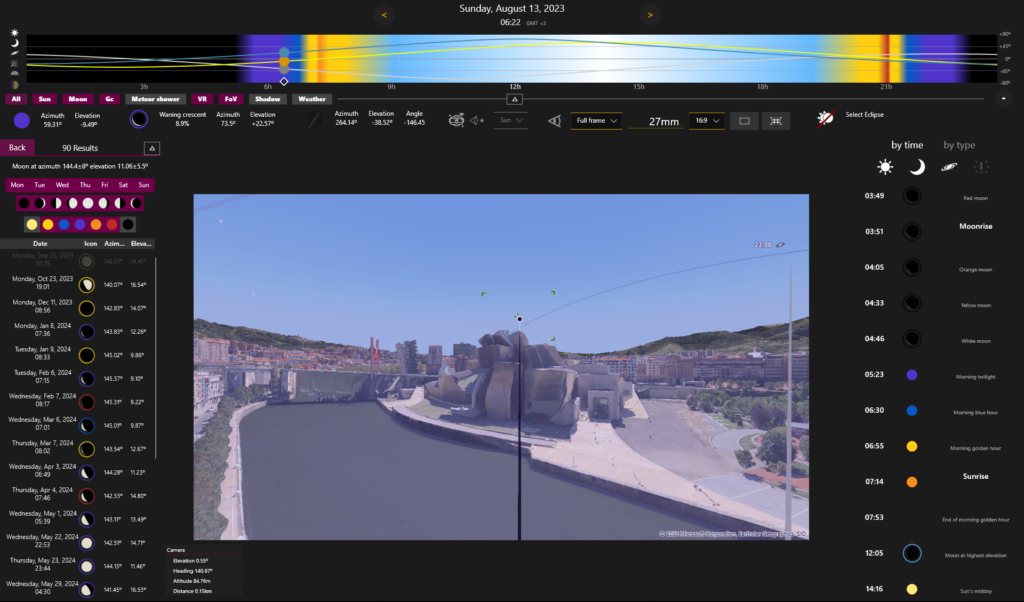Open the 16:9 aspect ratio dropdown
Screen dimensions: 1024x602
707,121
